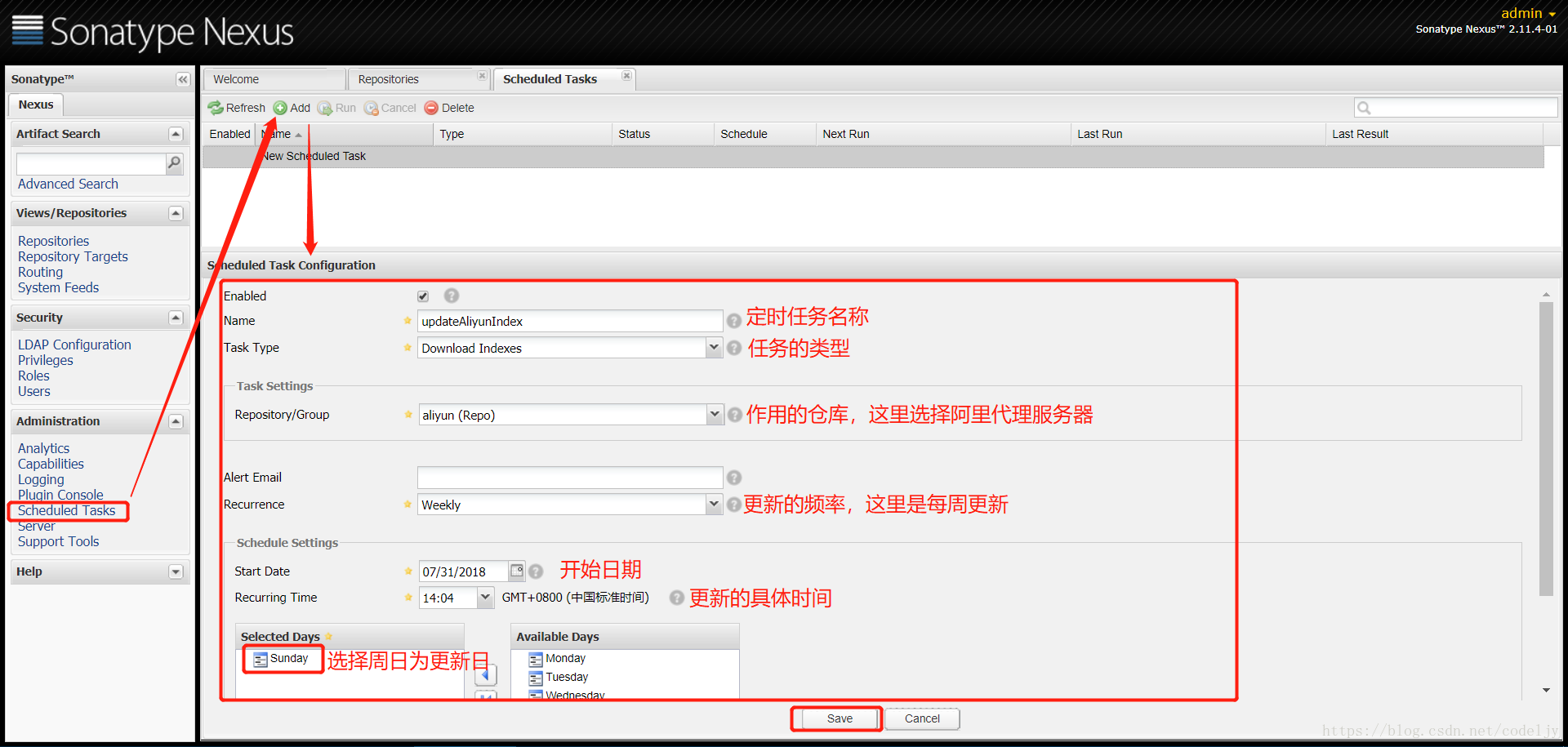Open the Scheduled Tasks sidebar link

point(66,510)
